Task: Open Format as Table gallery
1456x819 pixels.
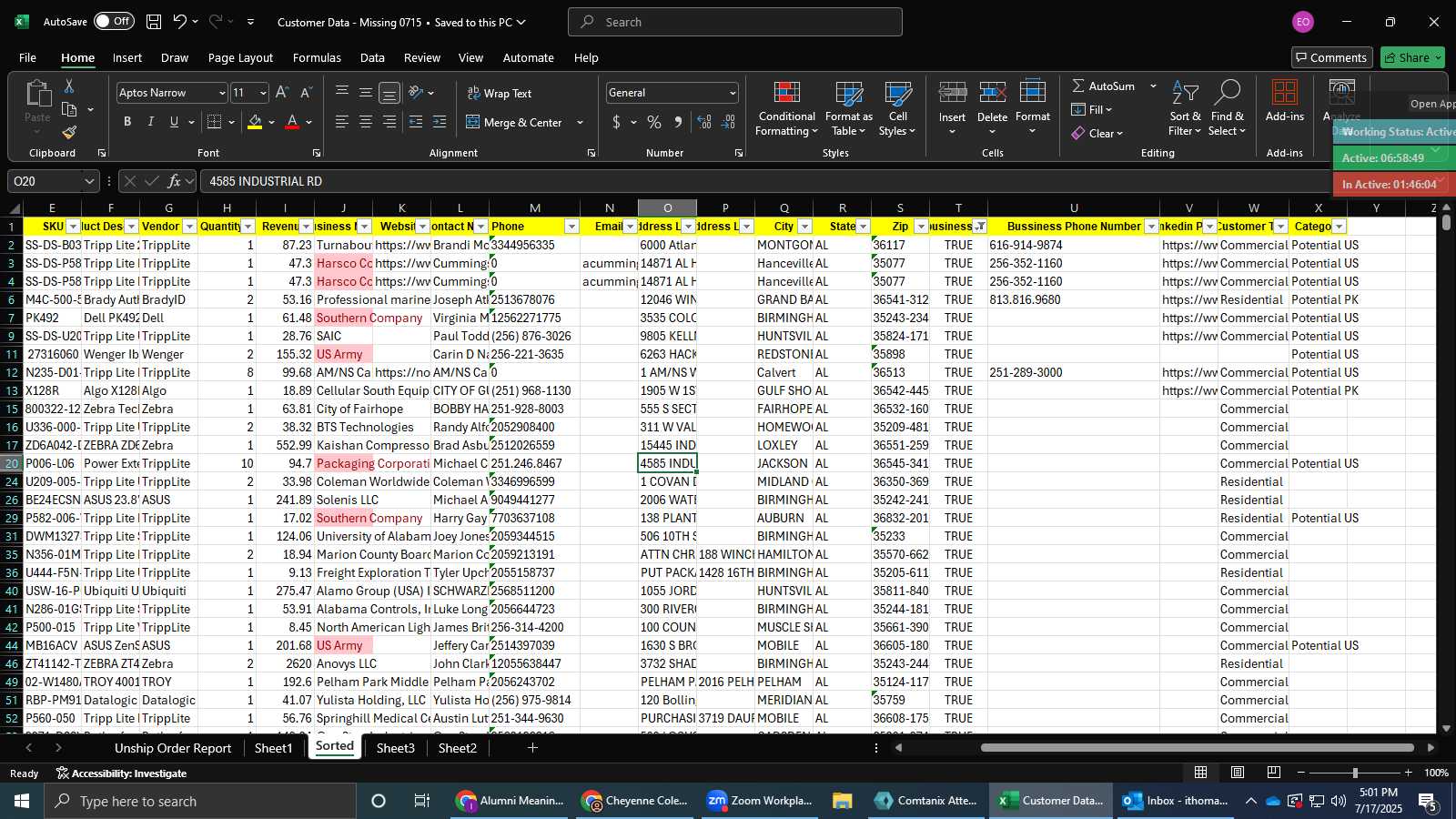Action: pyautogui.click(x=848, y=109)
